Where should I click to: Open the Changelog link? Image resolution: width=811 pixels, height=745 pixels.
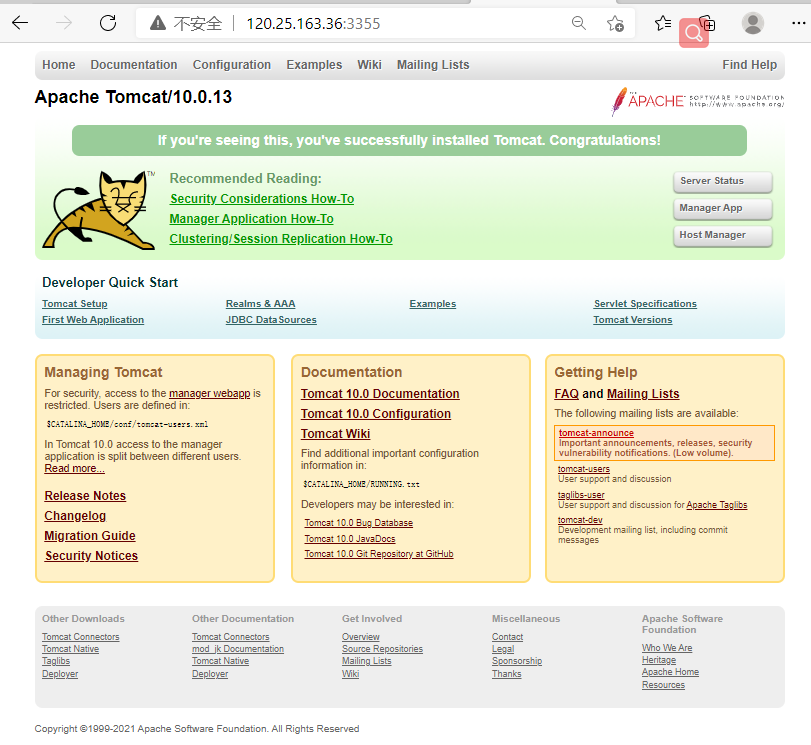75,516
